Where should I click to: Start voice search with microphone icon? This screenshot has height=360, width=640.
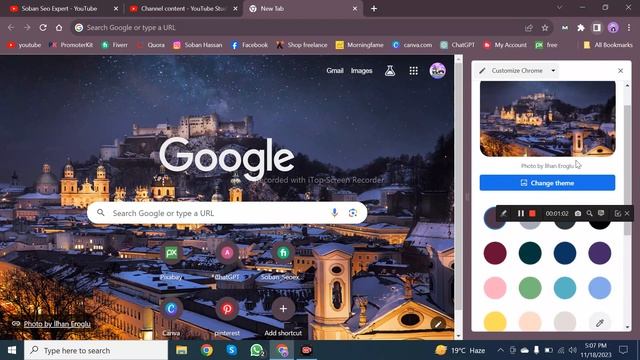(334, 213)
